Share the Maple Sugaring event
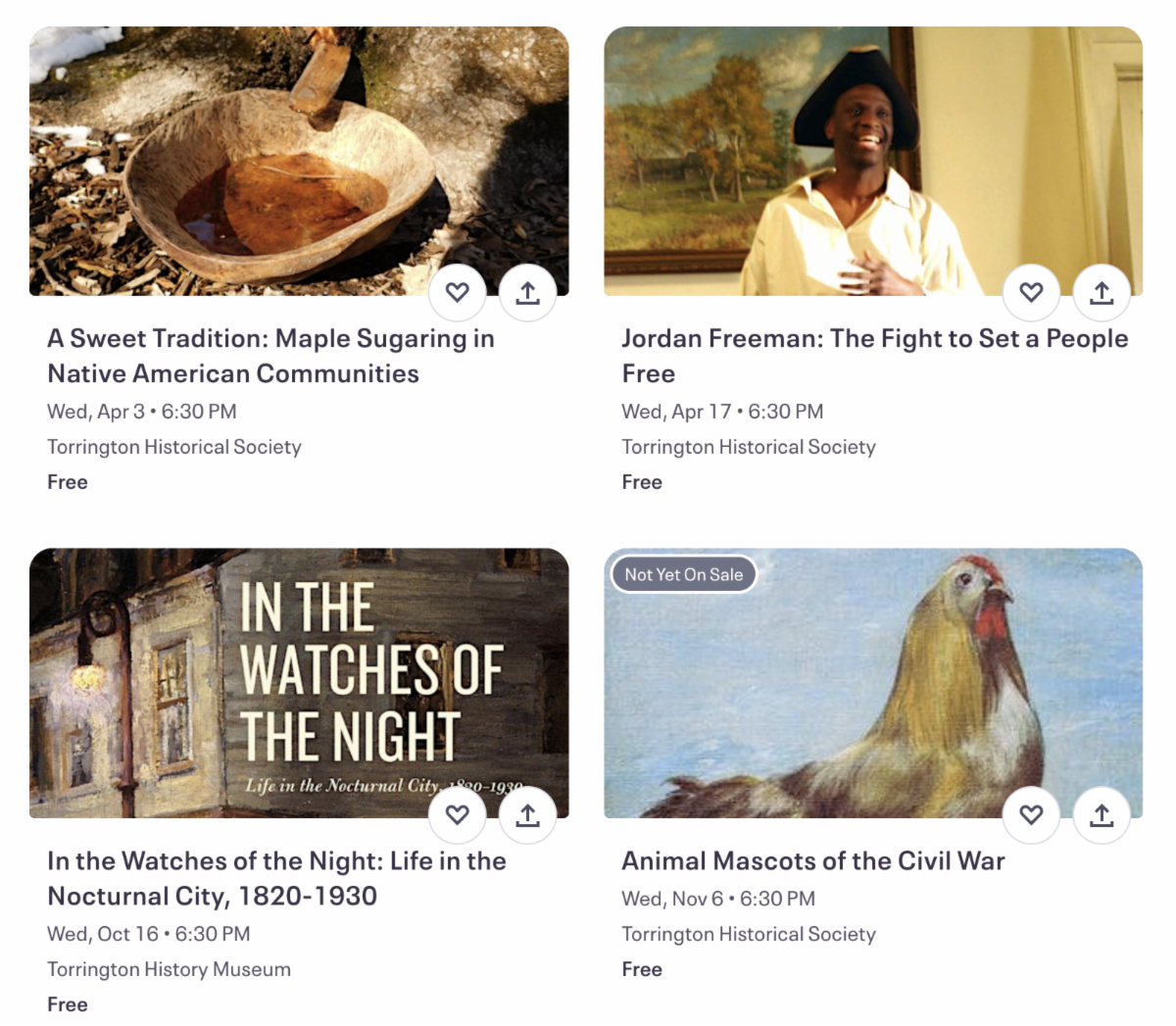Image resolution: width=1176 pixels, height=1026 pixels. click(x=528, y=292)
